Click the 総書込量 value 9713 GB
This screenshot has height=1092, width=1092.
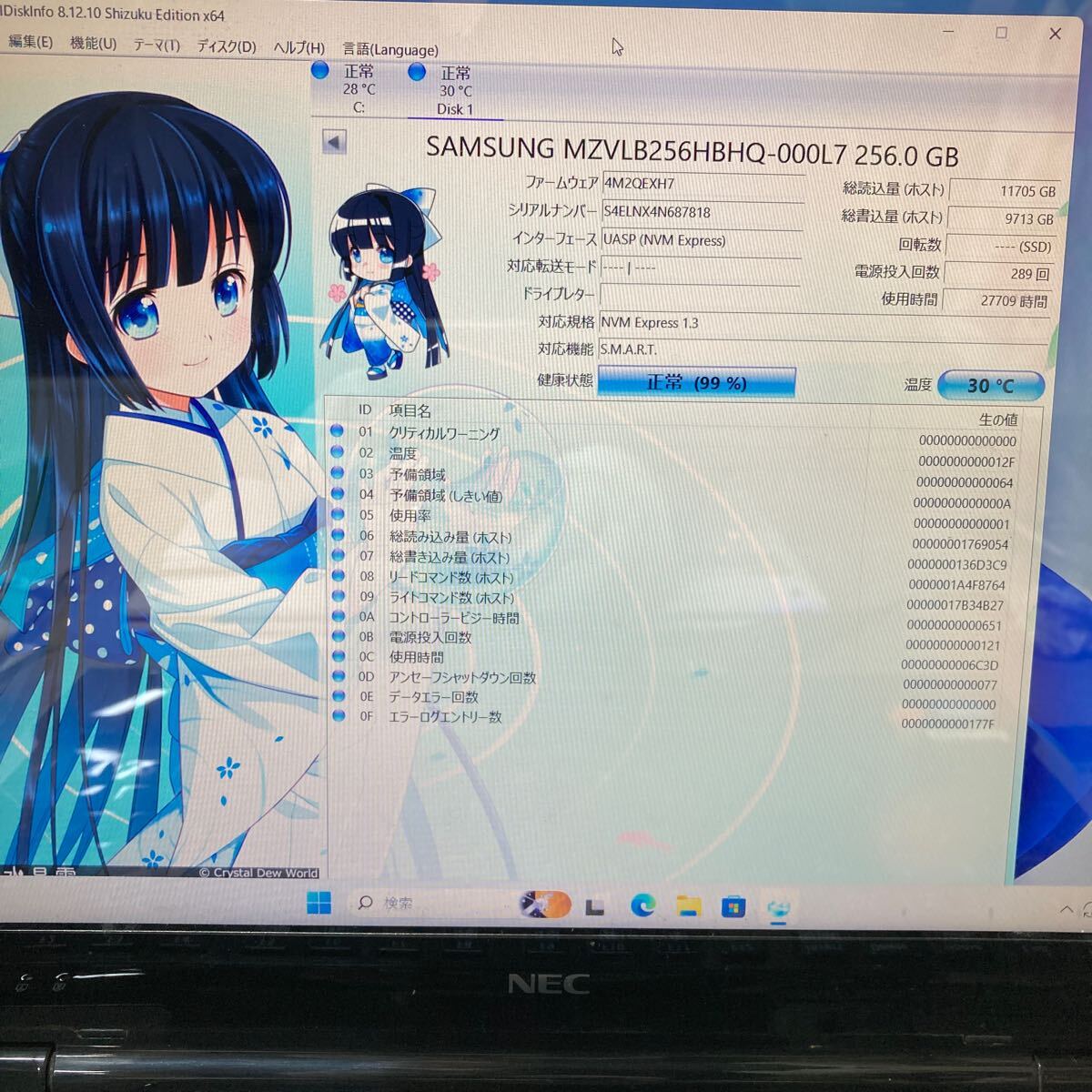click(x=1002, y=218)
